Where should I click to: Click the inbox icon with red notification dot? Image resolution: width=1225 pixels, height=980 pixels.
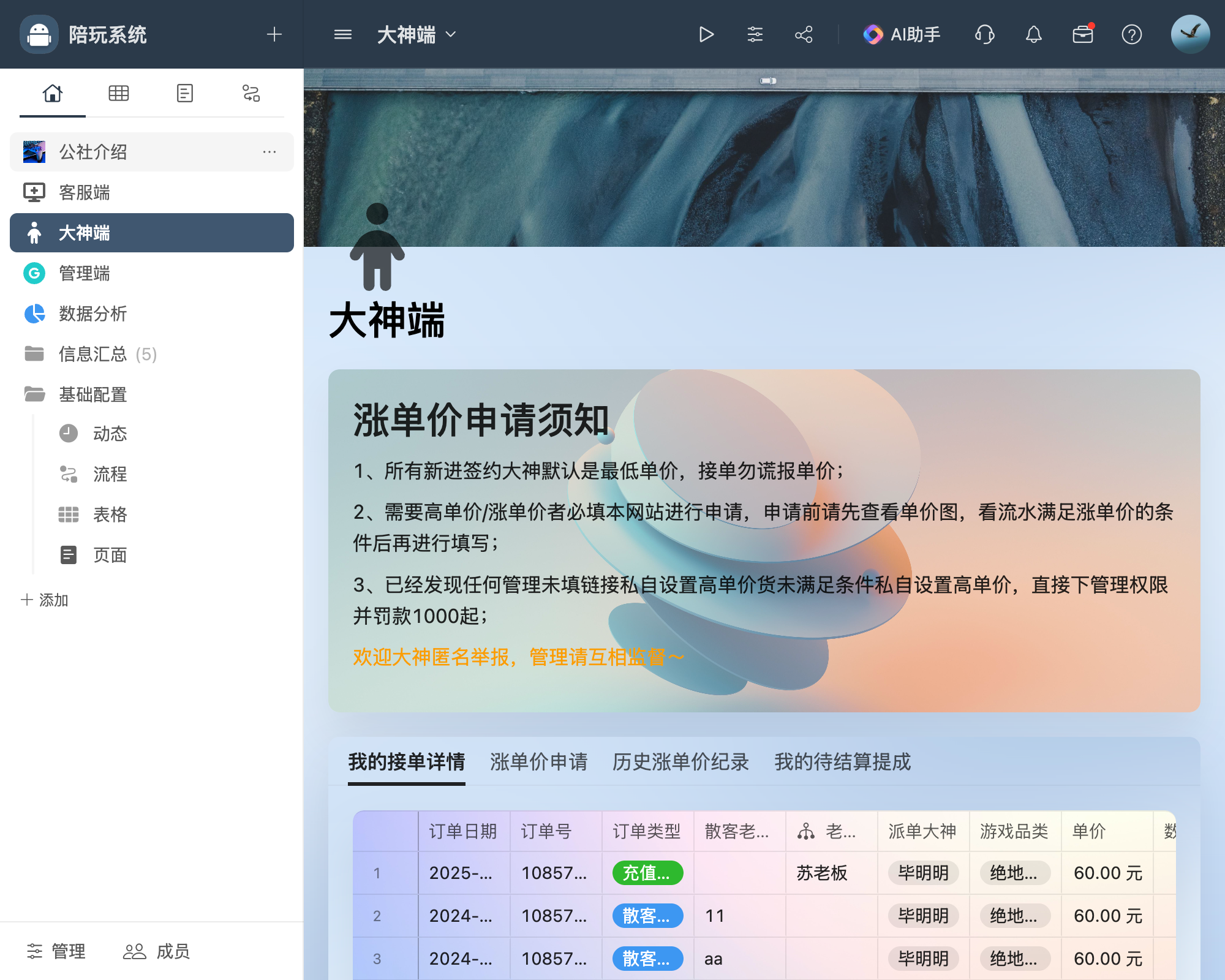tap(1083, 34)
